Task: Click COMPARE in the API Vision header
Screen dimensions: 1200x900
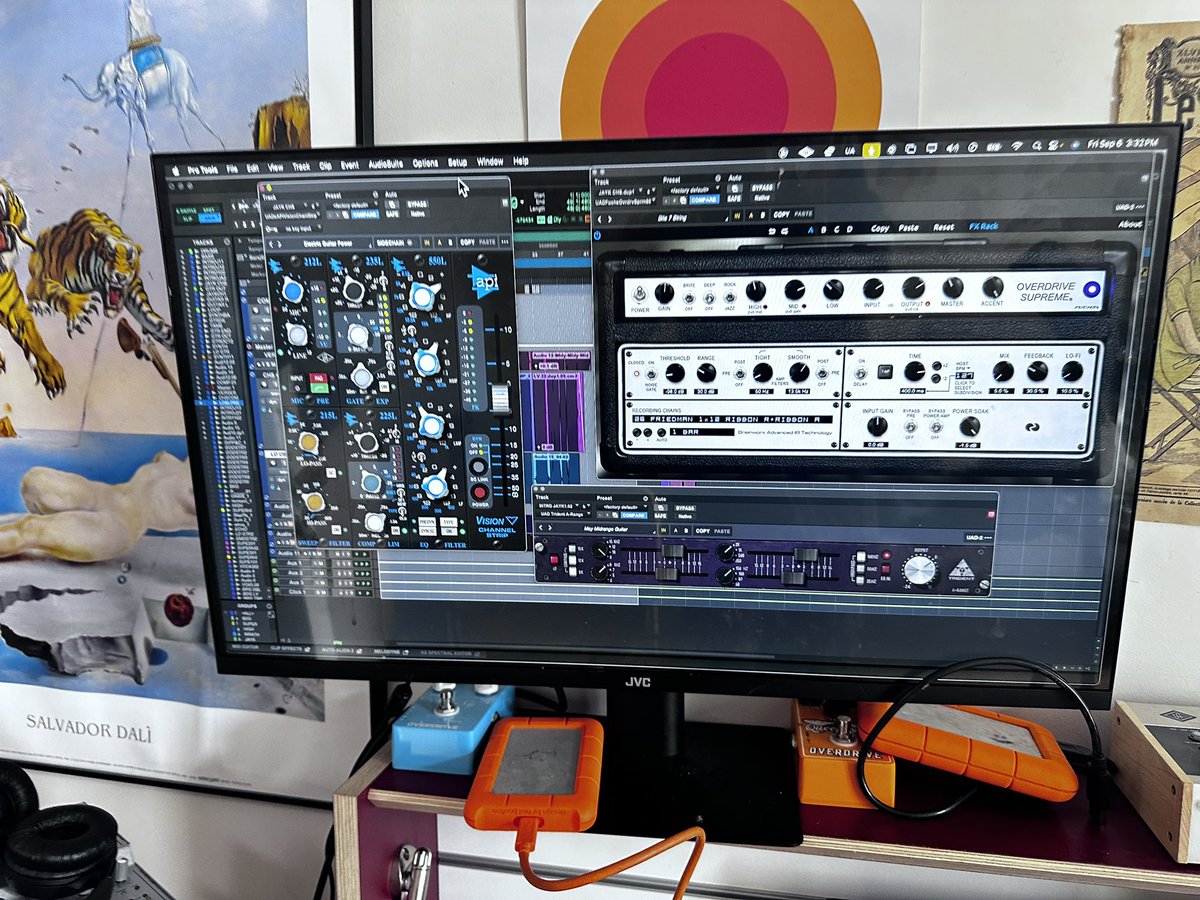Action: (x=364, y=214)
